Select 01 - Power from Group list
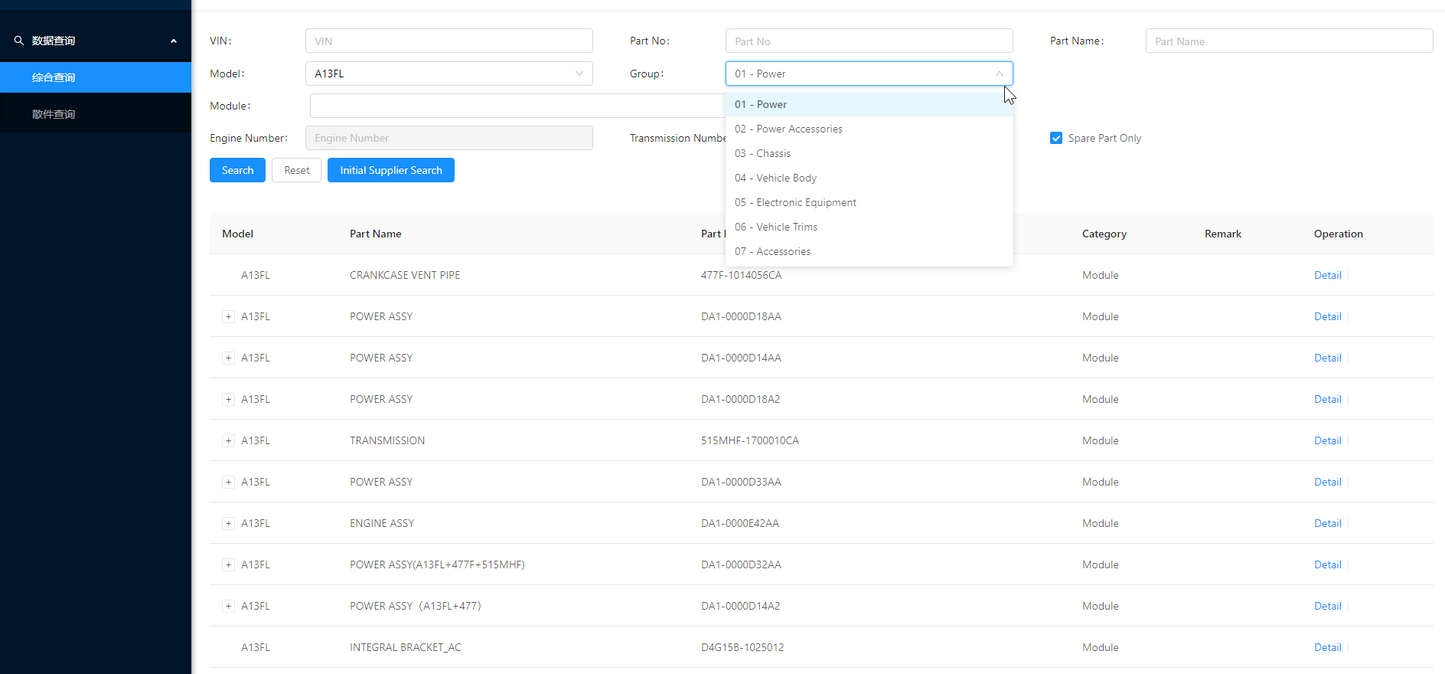 coord(869,104)
